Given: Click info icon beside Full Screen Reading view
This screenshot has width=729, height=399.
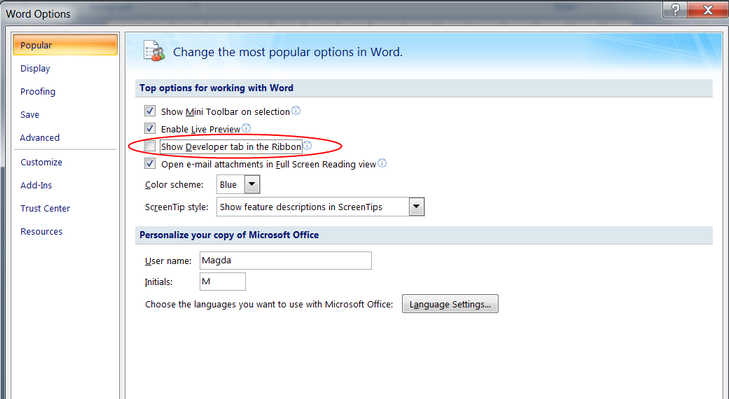Looking at the screenshot, I should [x=382, y=163].
